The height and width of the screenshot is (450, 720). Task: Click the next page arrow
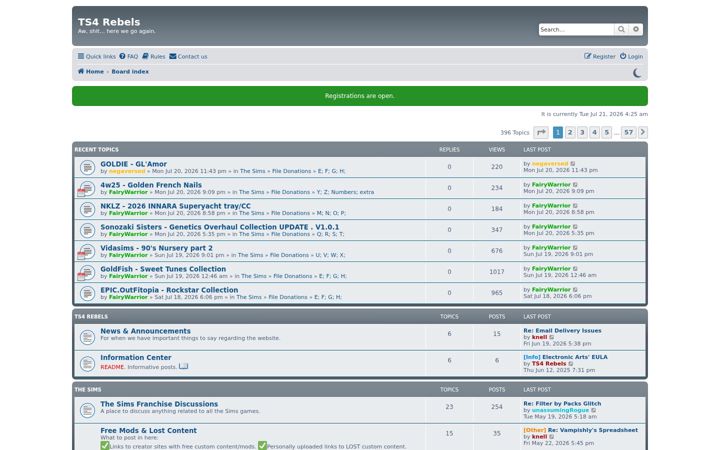[642, 132]
